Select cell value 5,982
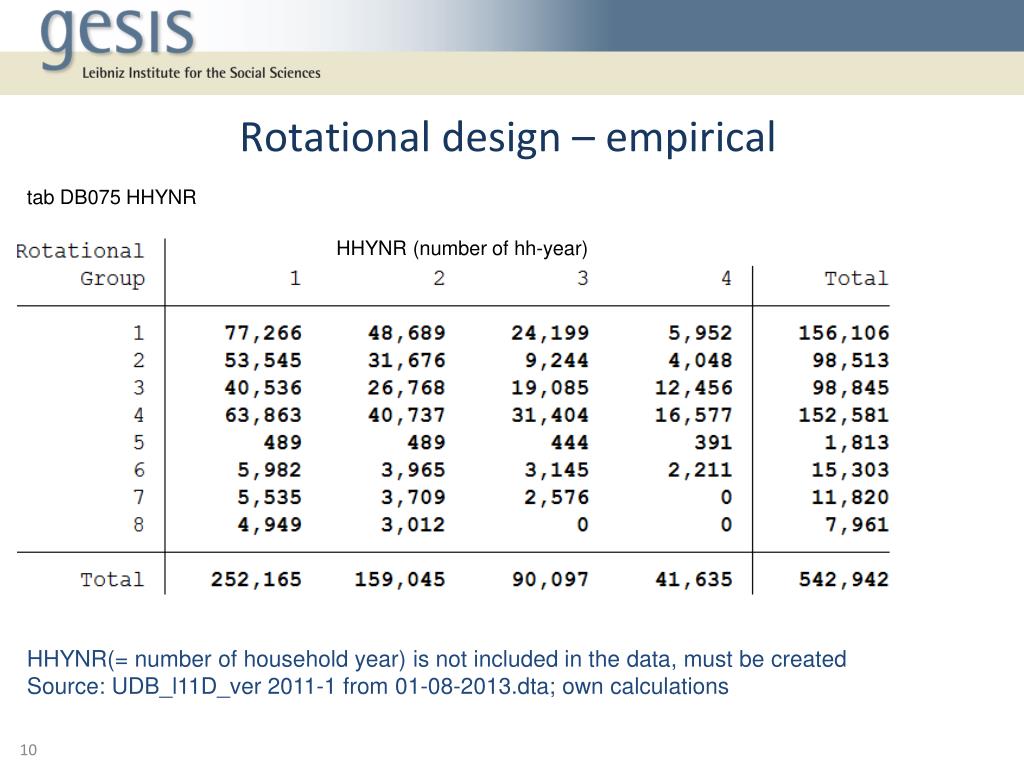Viewport: 1024px width, 768px height. tap(270, 470)
